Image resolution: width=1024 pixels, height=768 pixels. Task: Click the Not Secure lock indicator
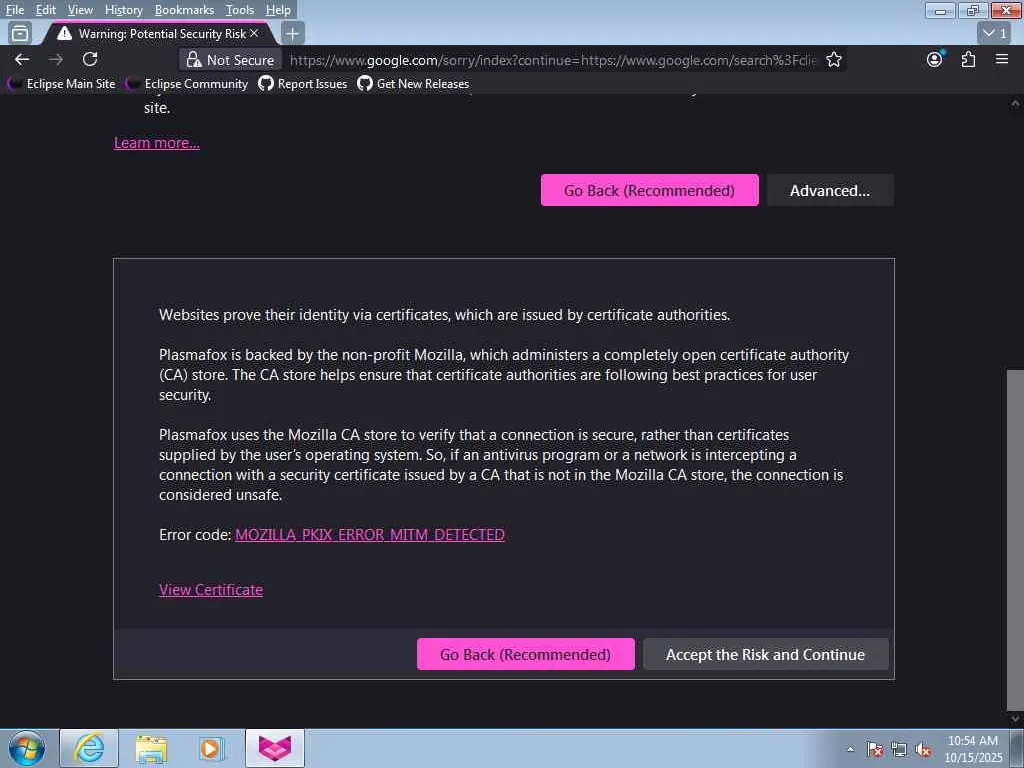point(231,60)
